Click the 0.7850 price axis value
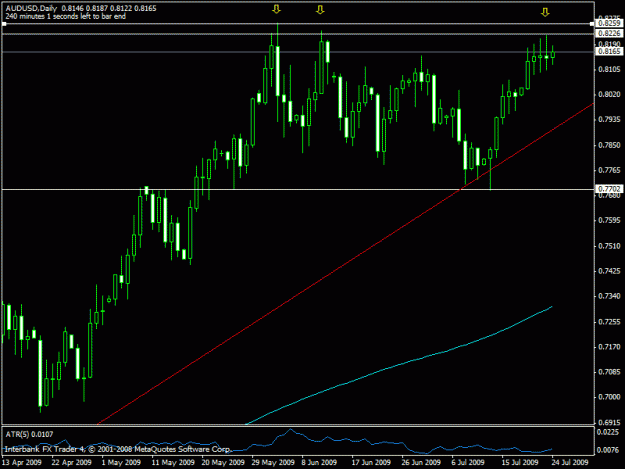Screen dimensions: 625x469 click(609, 145)
